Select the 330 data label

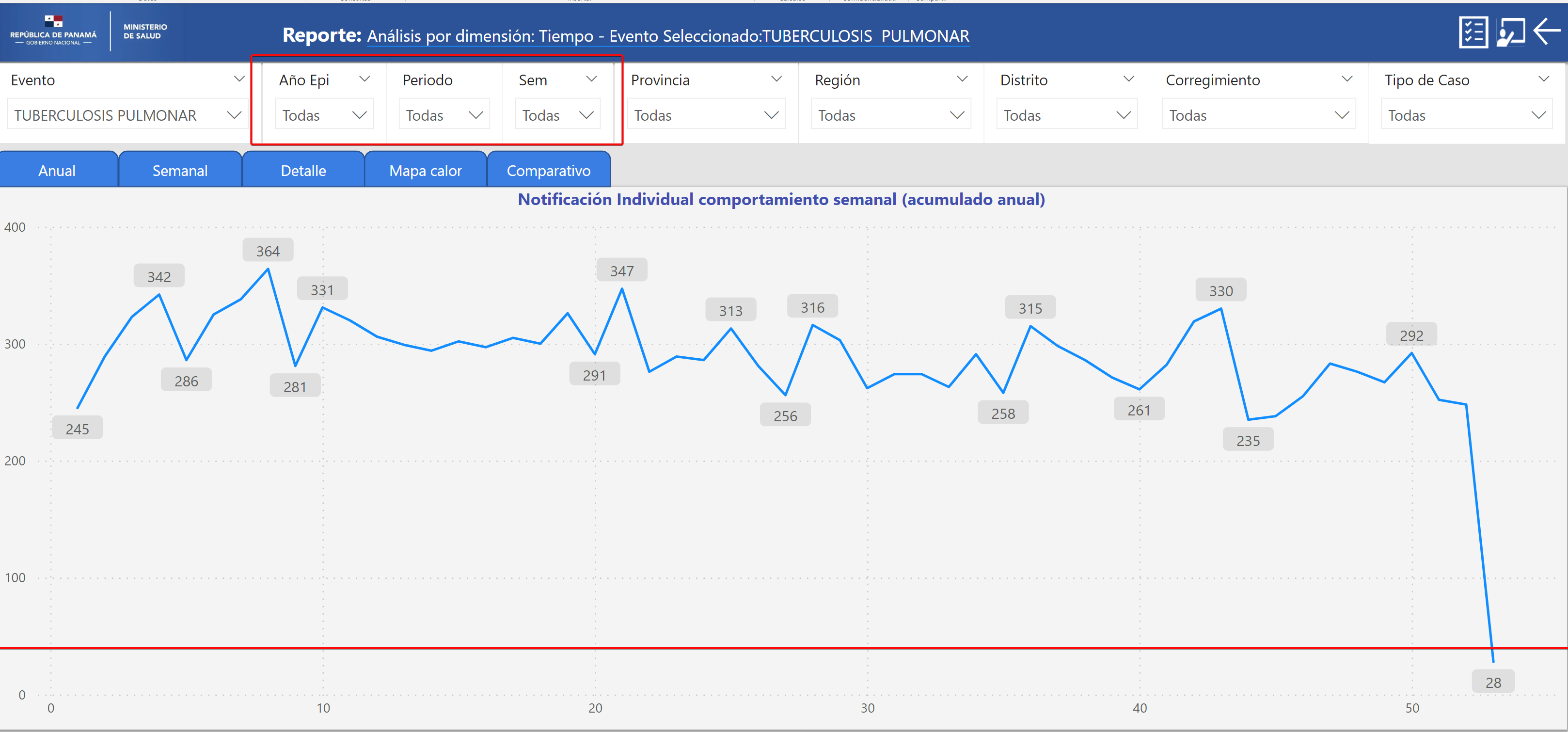pos(1220,290)
